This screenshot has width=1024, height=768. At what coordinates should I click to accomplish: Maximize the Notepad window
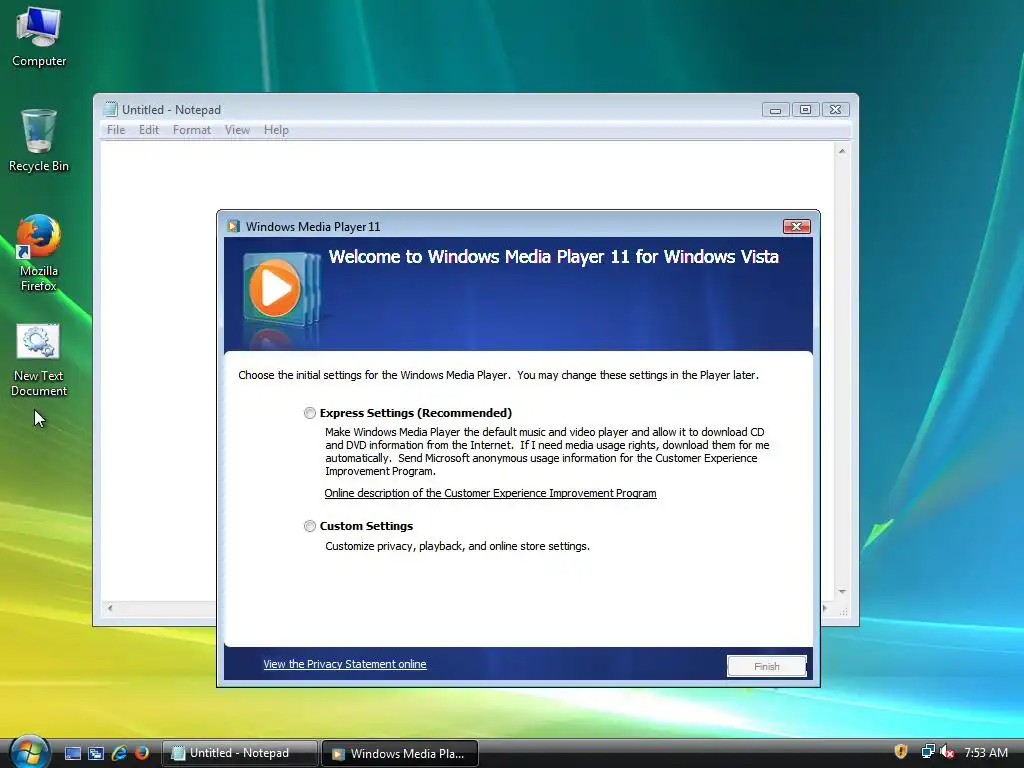tap(805, 110)
